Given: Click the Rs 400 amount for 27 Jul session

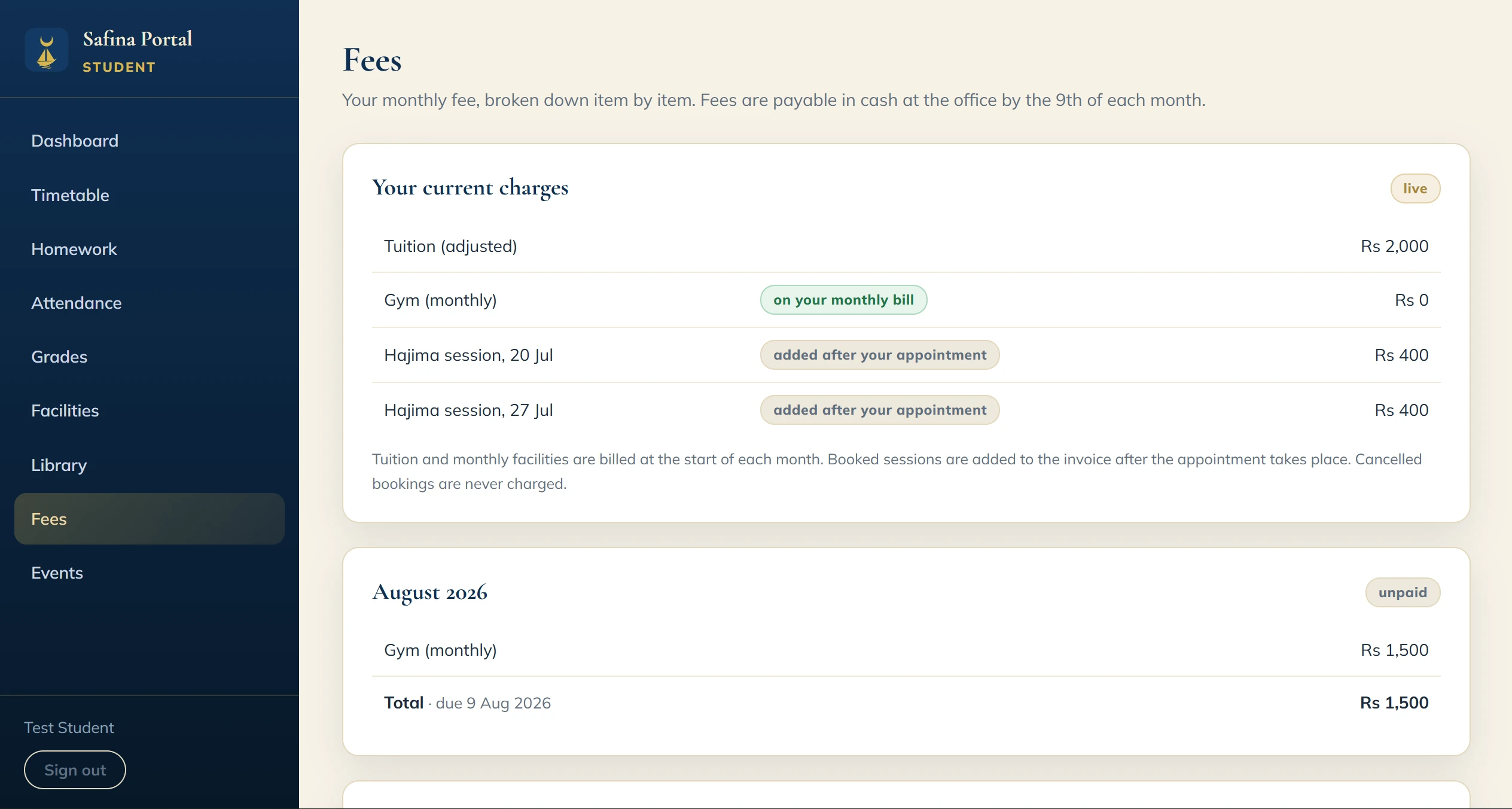Looking at the screenshot, I should pyautogui.click(x=1401, y=410).
